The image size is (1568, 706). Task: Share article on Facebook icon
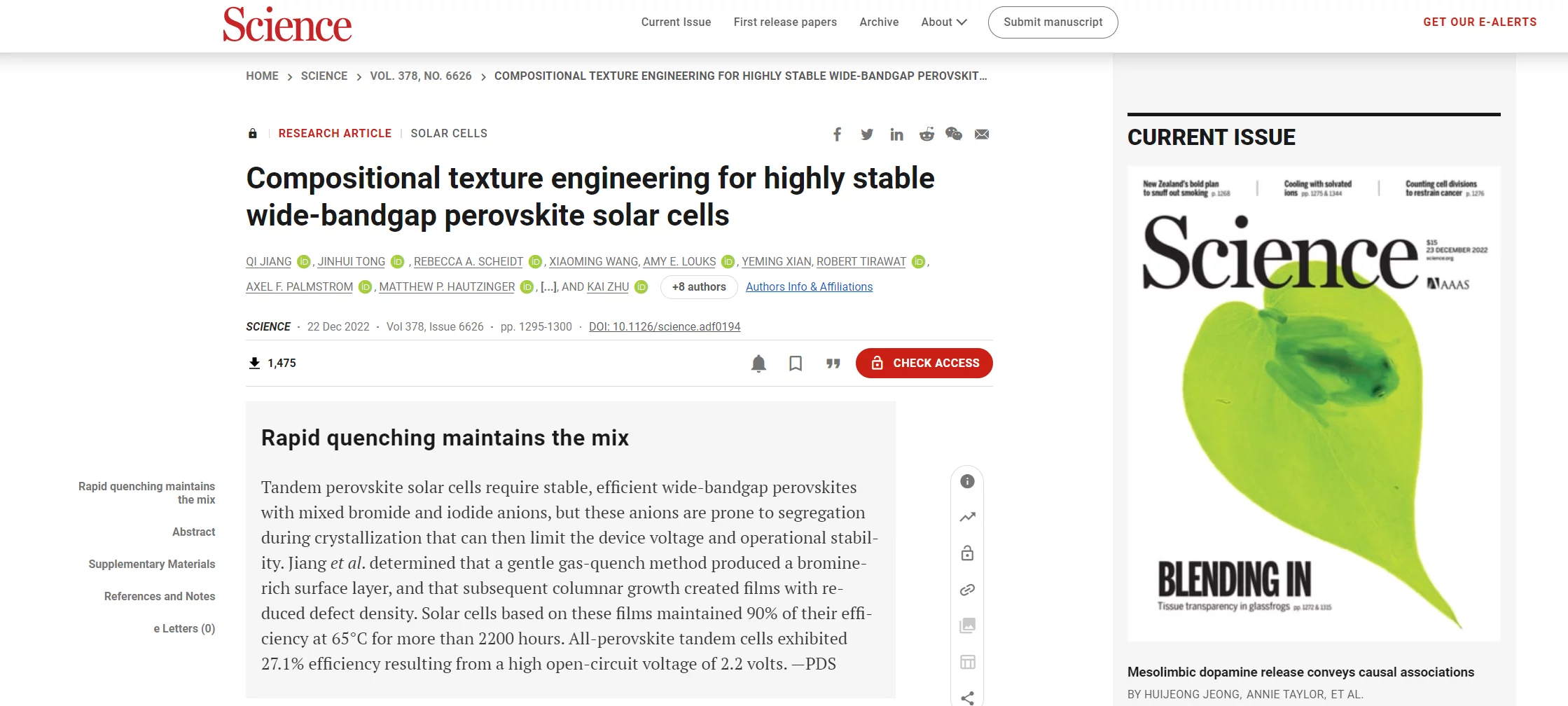click(x=837, y=134)
